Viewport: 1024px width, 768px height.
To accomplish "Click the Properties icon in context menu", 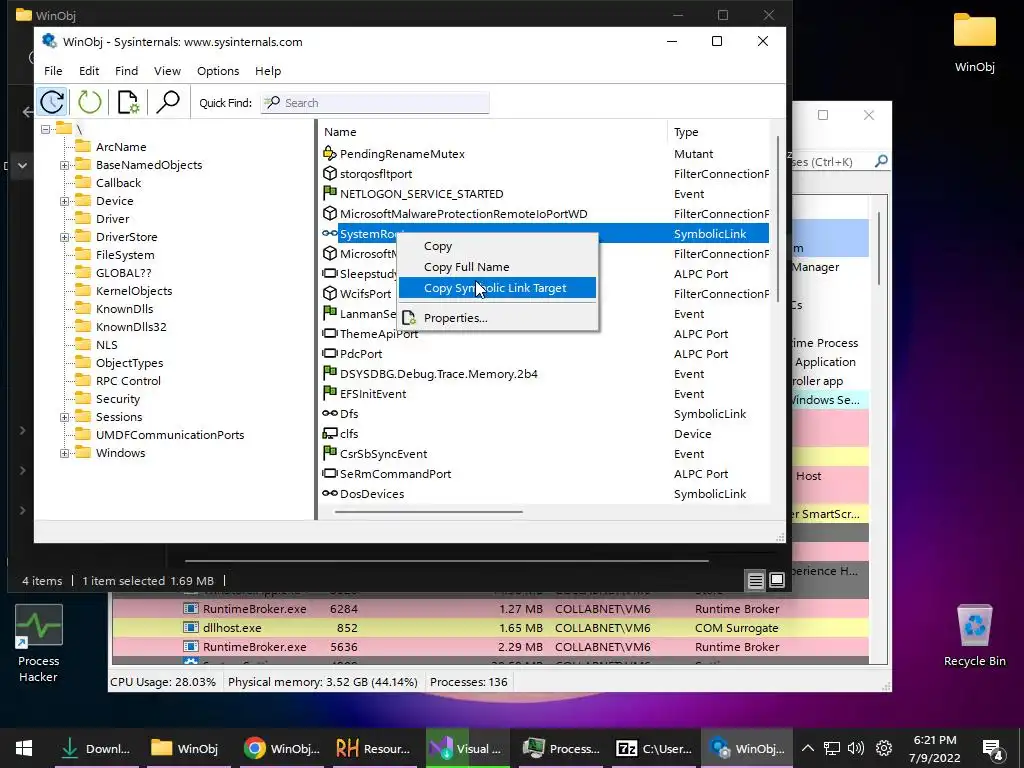I will click(x=409, y=318).
